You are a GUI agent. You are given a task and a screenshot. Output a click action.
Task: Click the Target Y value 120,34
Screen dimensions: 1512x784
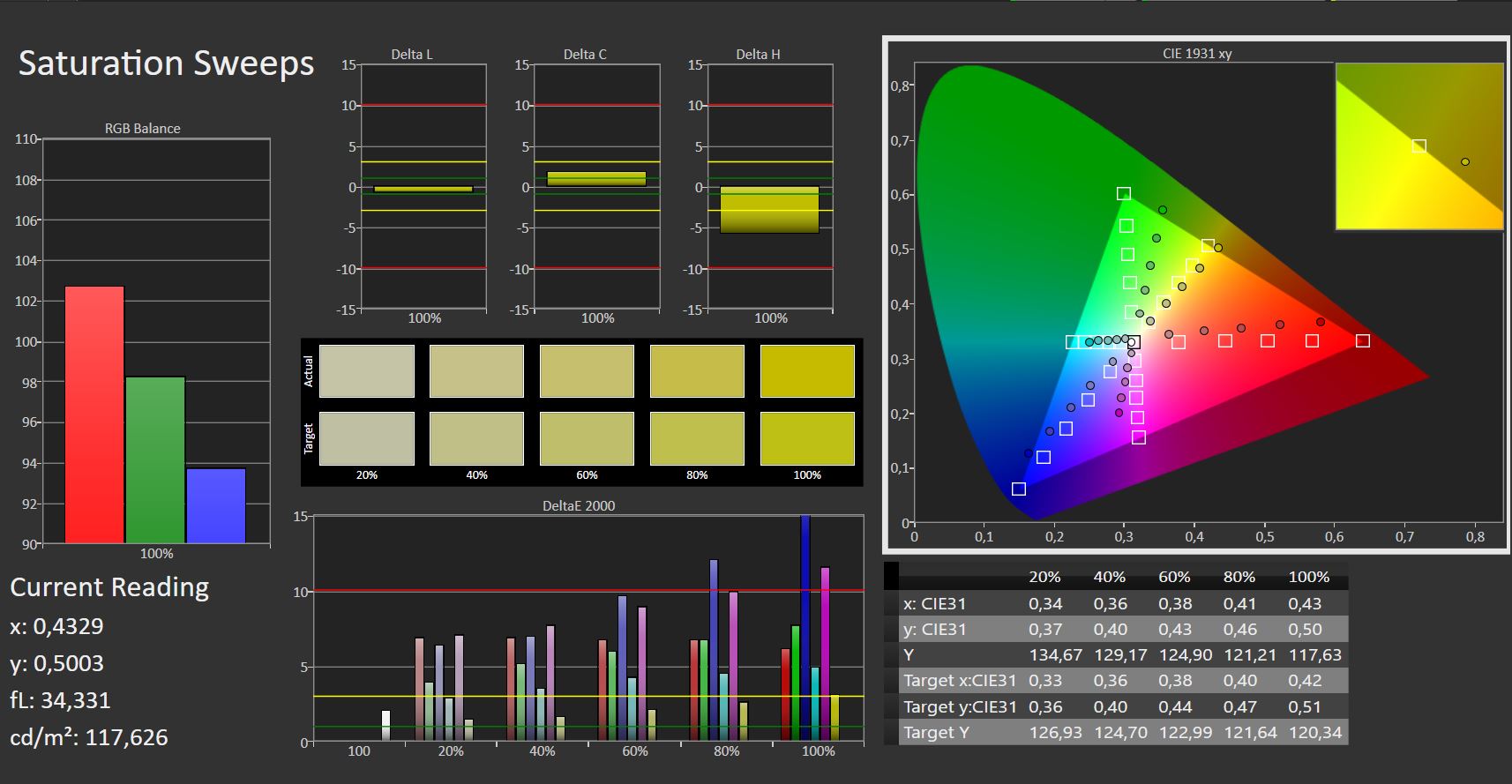(x=1314, y=733)
